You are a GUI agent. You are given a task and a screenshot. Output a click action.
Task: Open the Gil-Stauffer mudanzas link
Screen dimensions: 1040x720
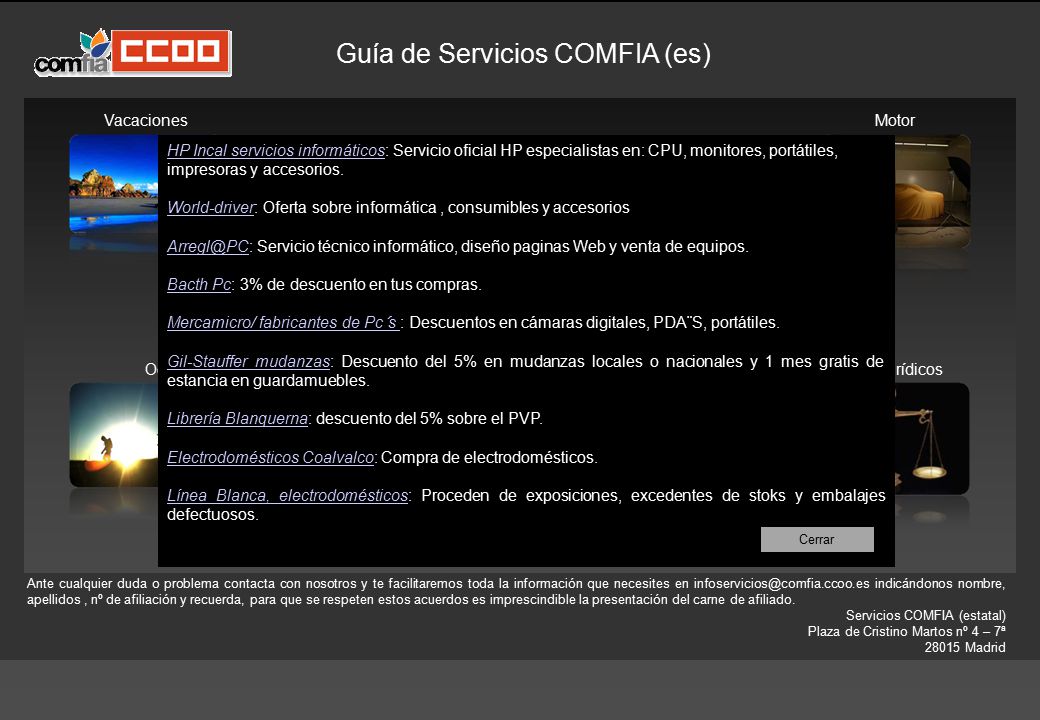(x=249, y=361)
